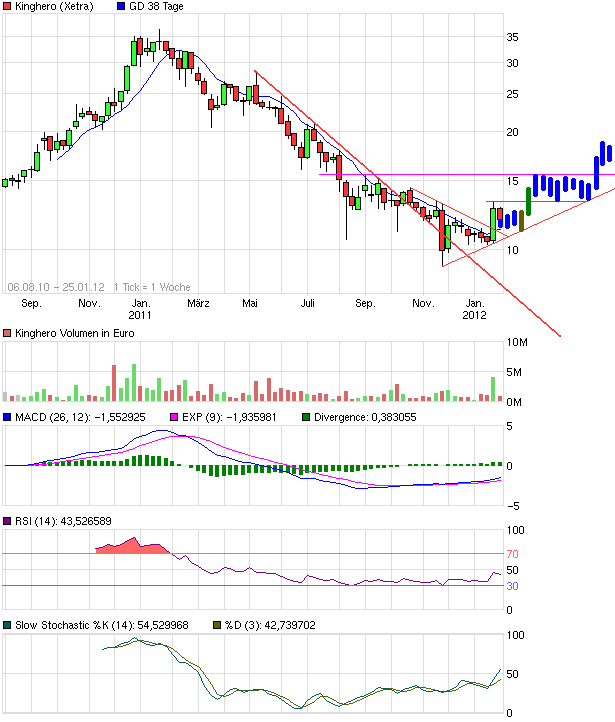Screen dimensions: 615x722
Task: Select the 'Kinghero (Xetra)' legend label
Action: 54,6
